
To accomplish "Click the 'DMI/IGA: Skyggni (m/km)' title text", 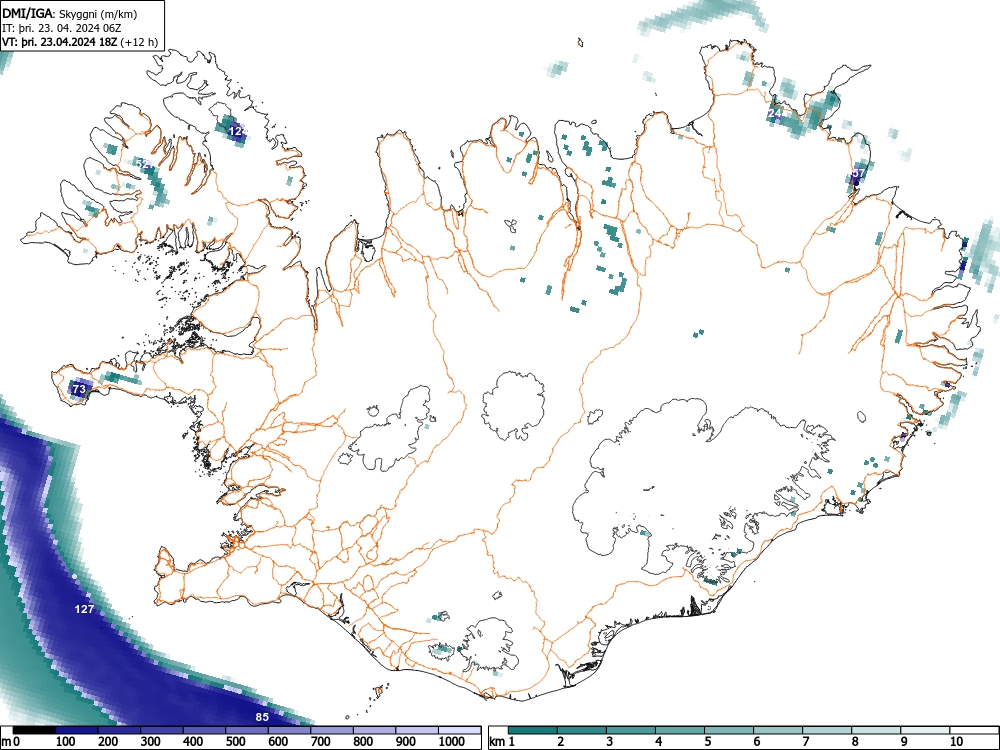I will 70,14.
